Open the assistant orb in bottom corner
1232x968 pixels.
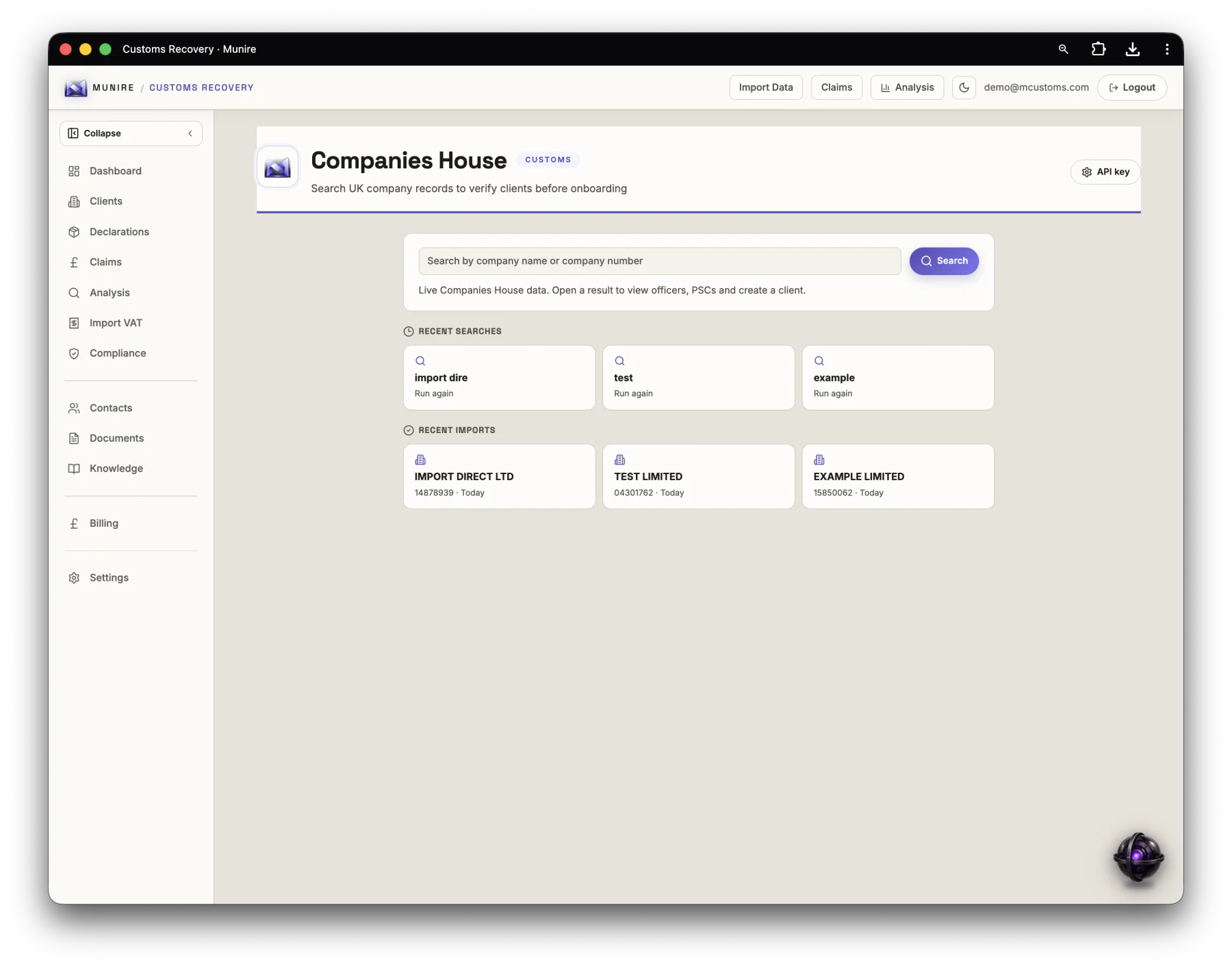1138,857
